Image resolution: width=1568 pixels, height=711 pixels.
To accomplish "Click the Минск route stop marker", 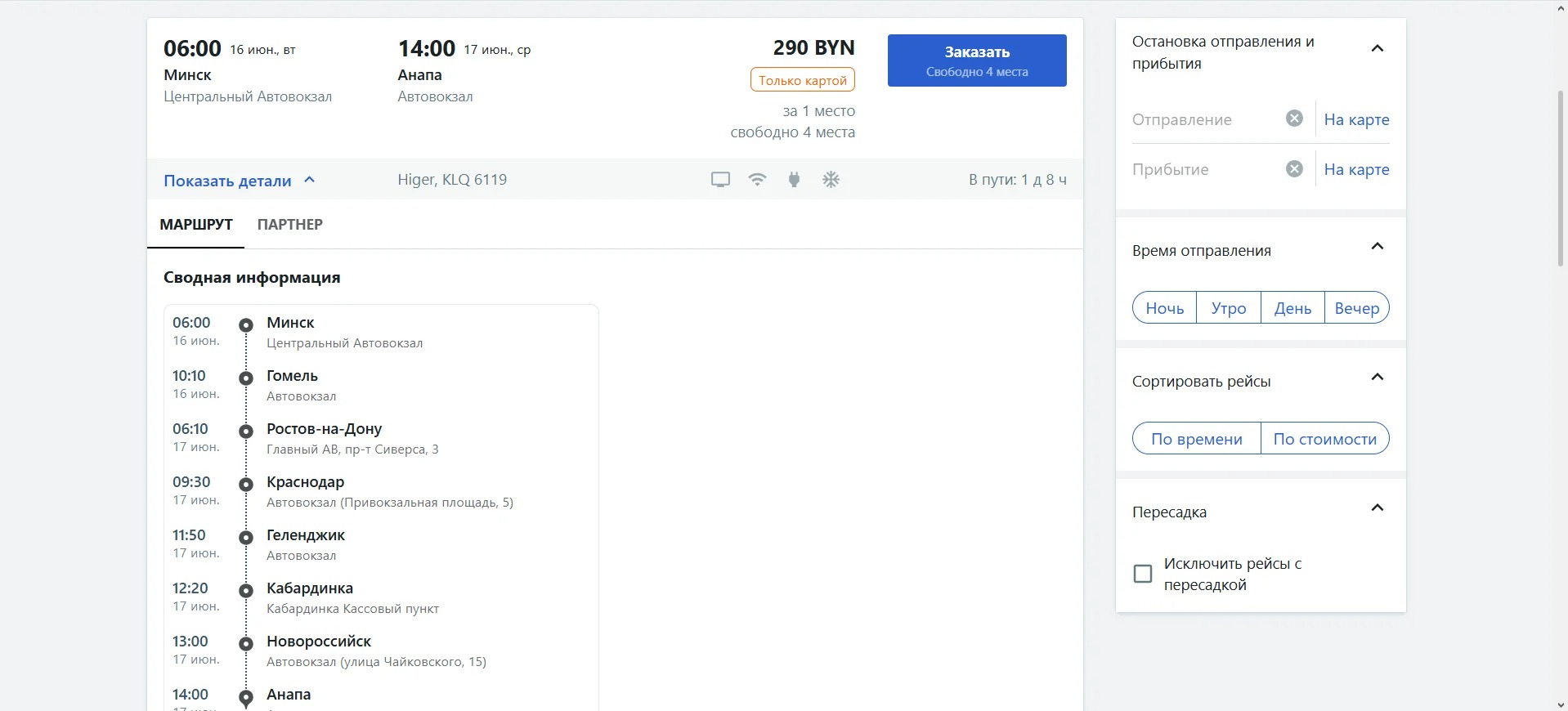I will (x=246, y=325).
